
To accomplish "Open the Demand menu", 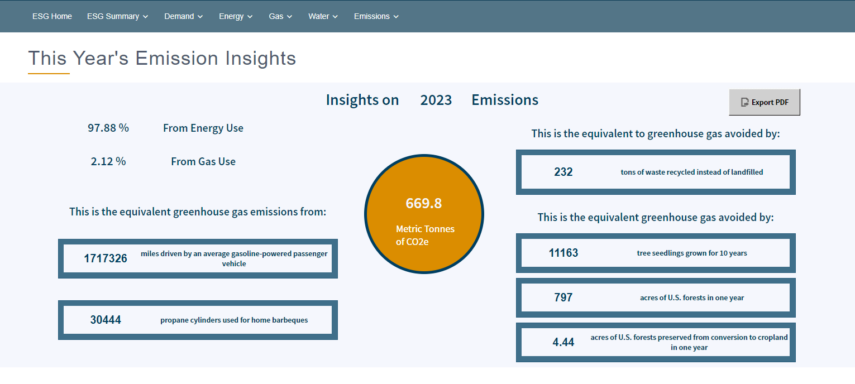I will pos(183,16).
